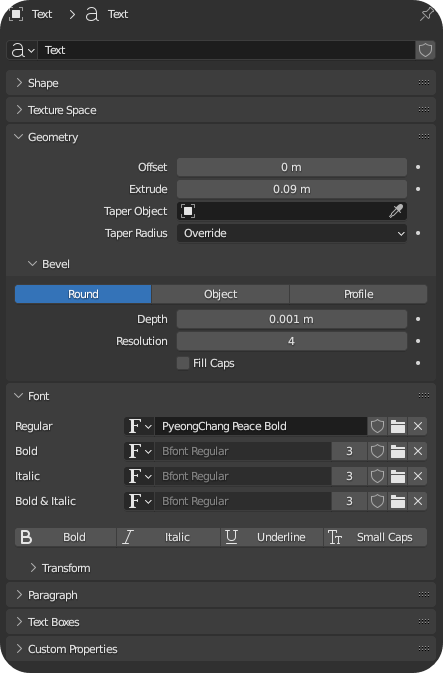Image resolution: width=443 pixels, height=673 pixels.
Task: Toggle fake user shield for Text datablock
Action: pos(425,50)
